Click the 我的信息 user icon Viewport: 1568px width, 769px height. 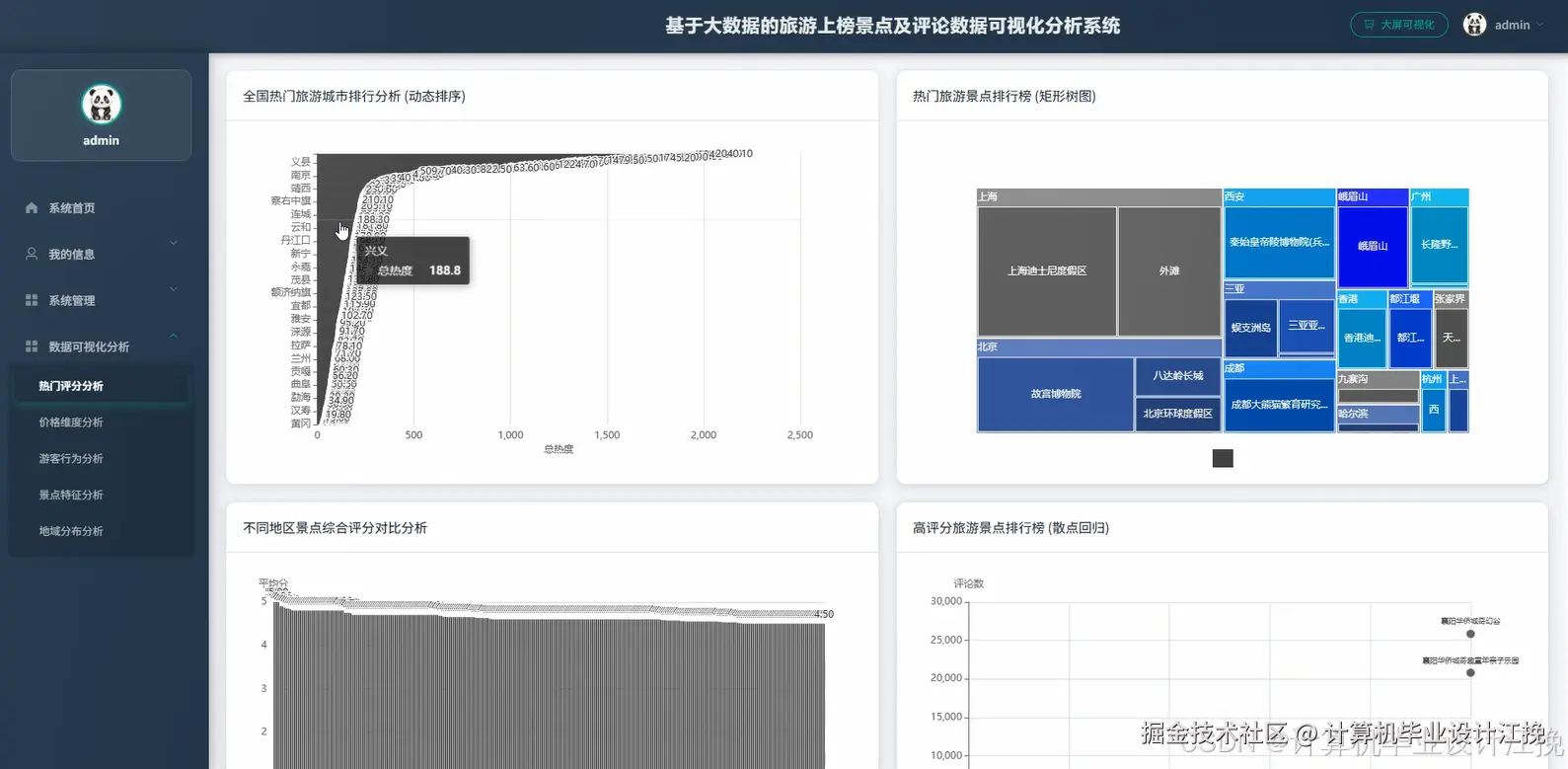tap(32, 254)
